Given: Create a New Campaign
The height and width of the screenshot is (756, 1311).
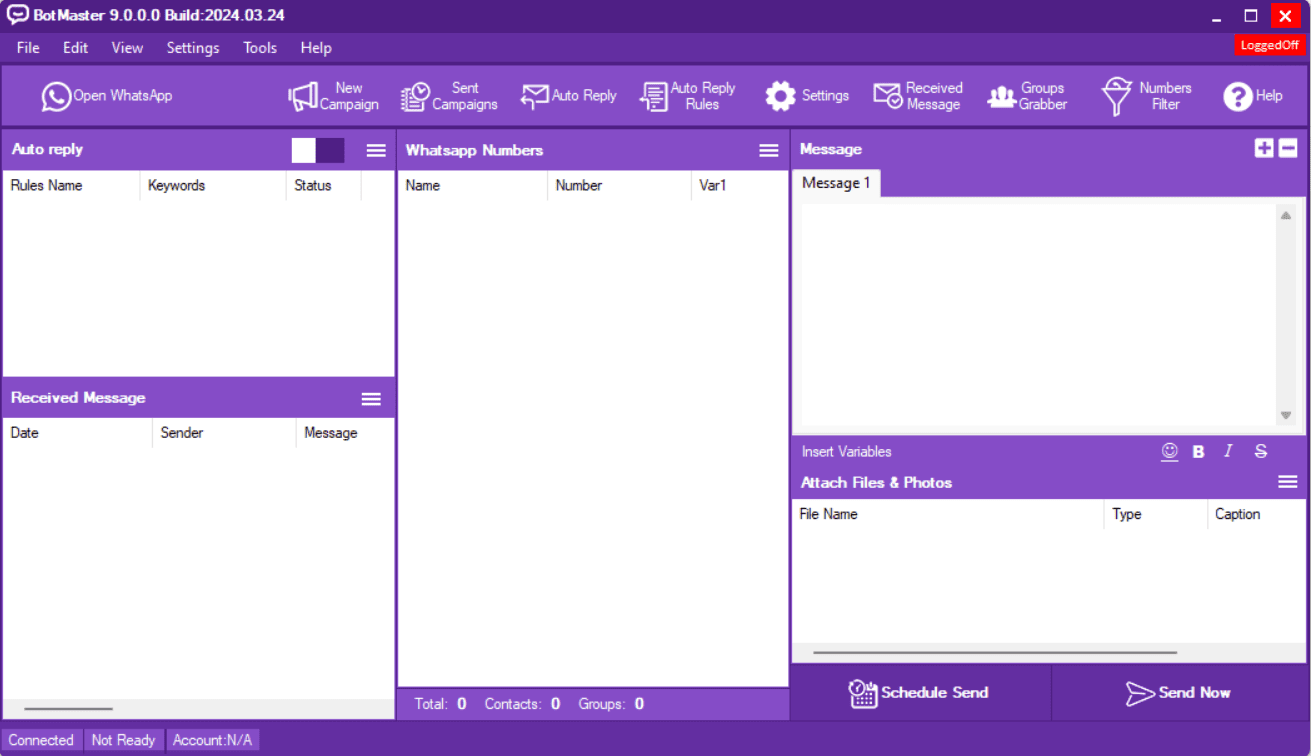Looking at the screenshot, I should click(x=333, y=95).
